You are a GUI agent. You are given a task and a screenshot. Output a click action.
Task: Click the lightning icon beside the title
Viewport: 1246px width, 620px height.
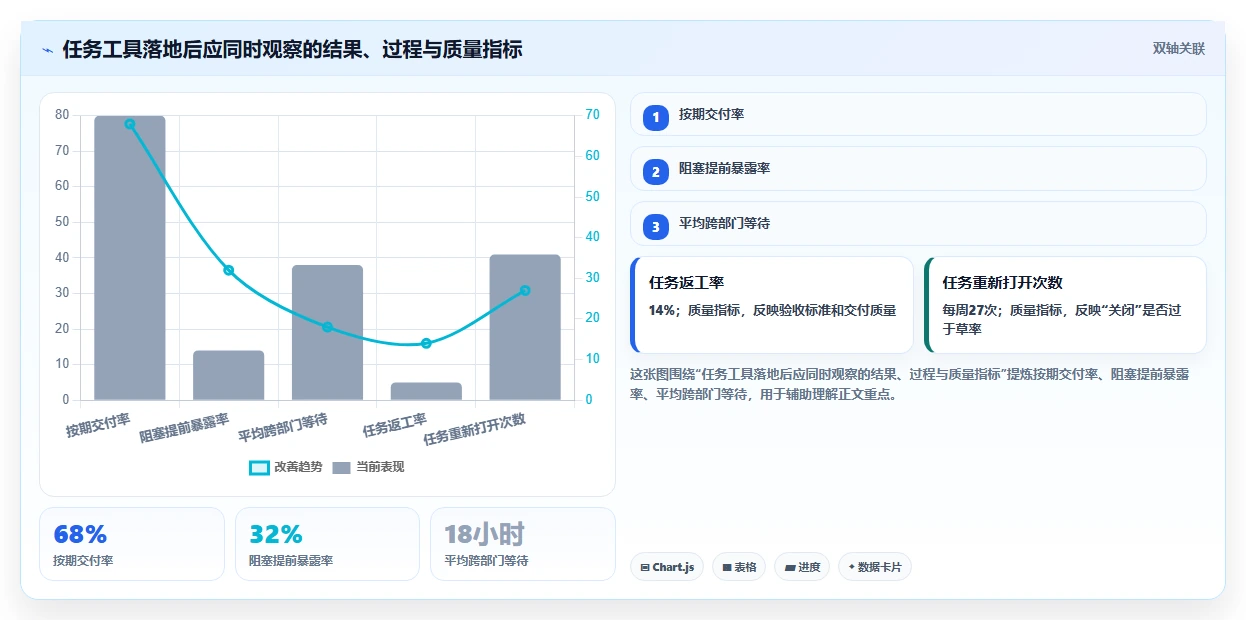[48, 50]
